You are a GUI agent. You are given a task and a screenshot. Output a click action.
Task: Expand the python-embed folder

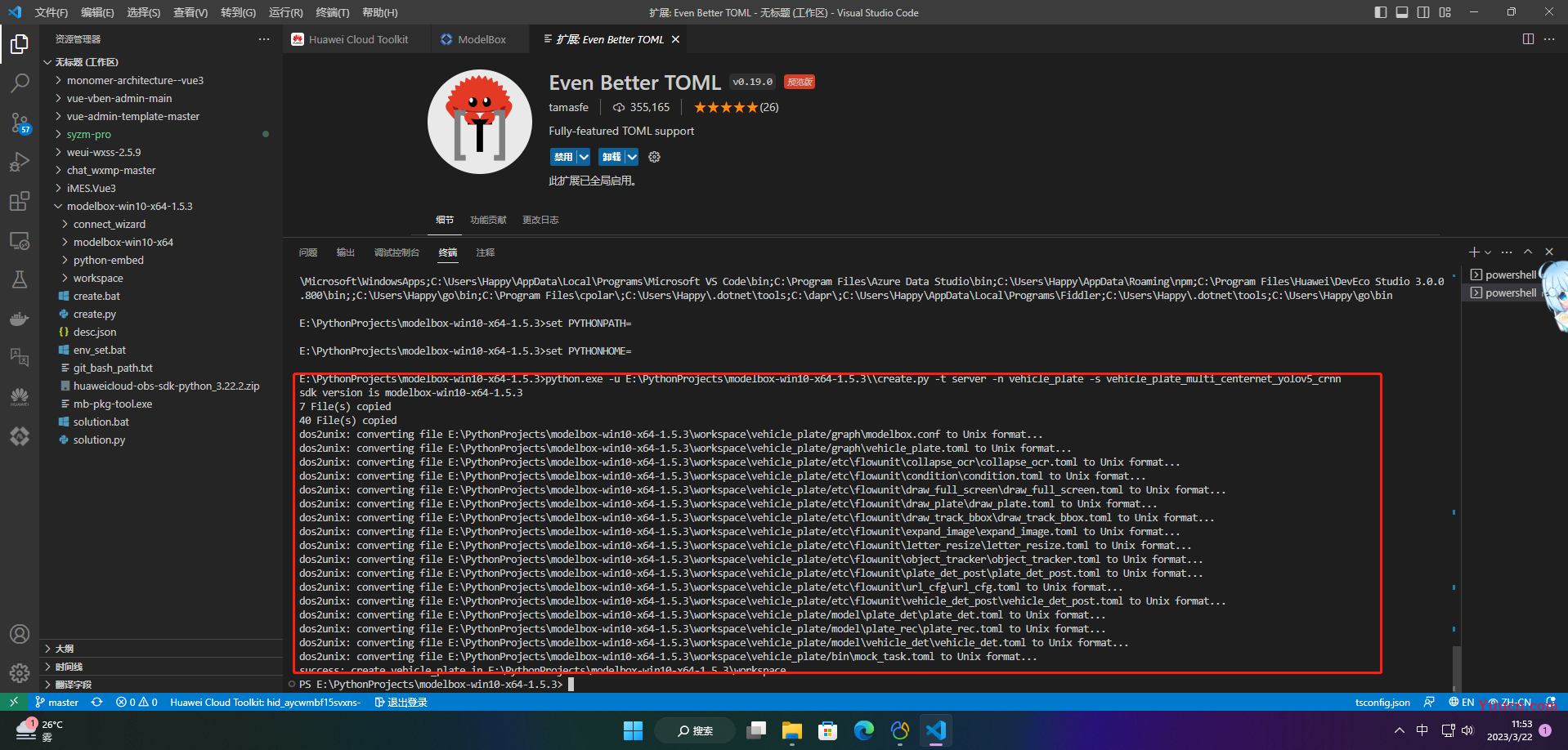pos(109,260)
